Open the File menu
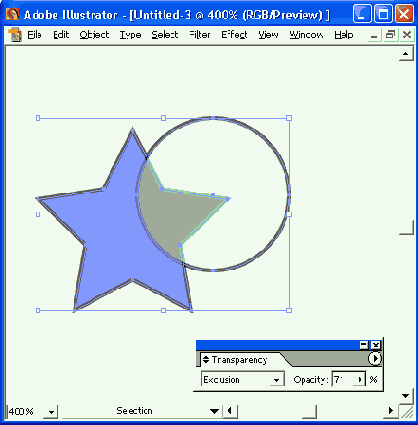The width and height of the screenshot is (418, 425). coord(34,35)
